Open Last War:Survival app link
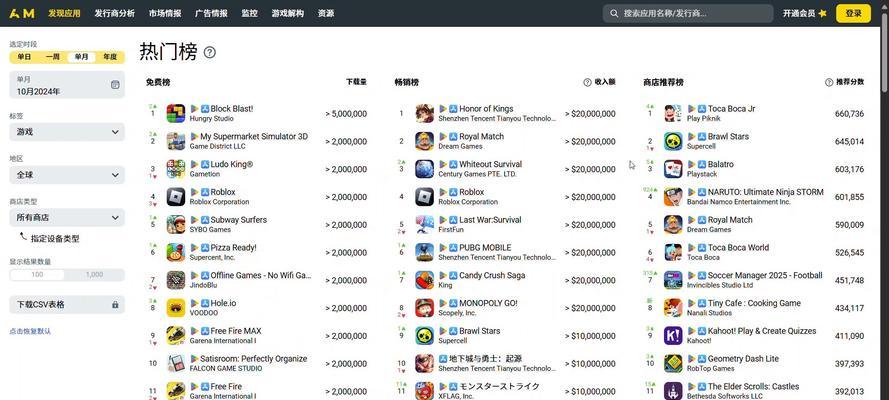The image size is (889, 400). [x=490, y=220]
